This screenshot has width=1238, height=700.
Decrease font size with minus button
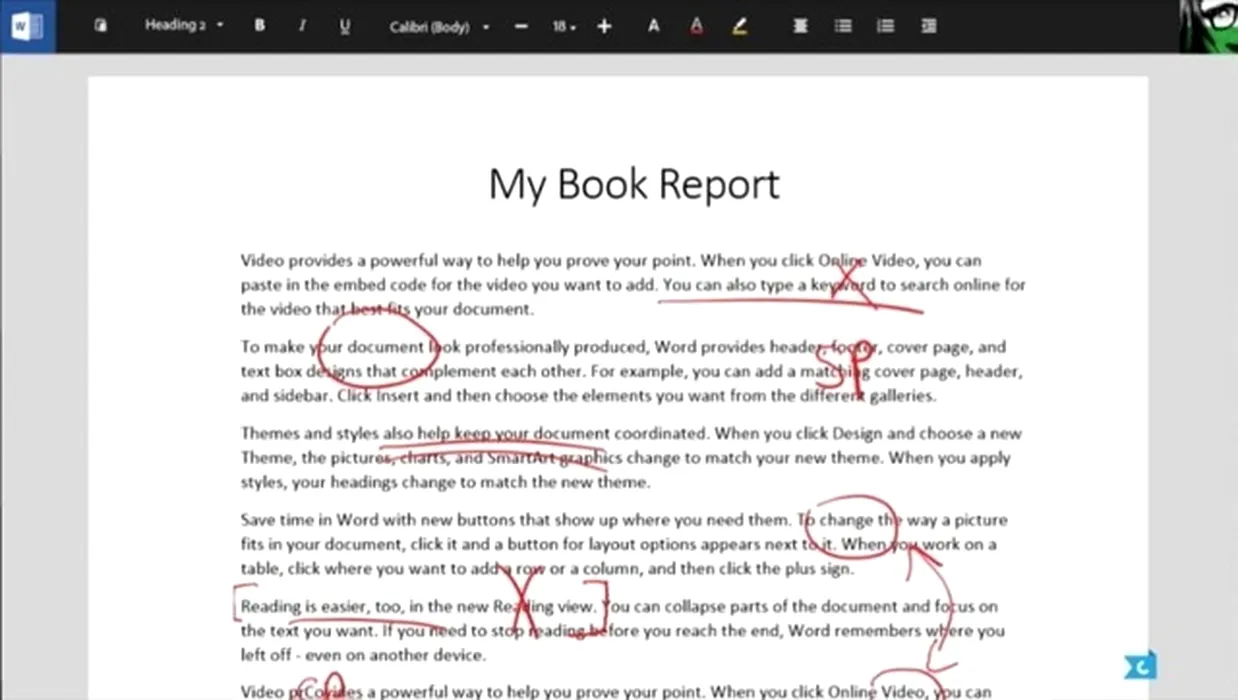pyautogui.click(x=521, y=27)
